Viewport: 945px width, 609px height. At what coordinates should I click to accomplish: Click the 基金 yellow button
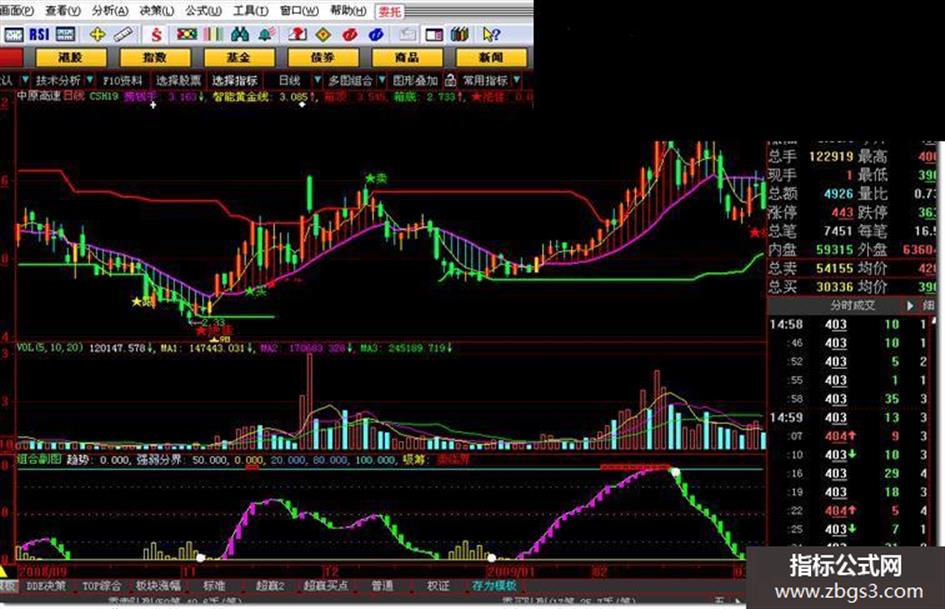tap(239, 57)
